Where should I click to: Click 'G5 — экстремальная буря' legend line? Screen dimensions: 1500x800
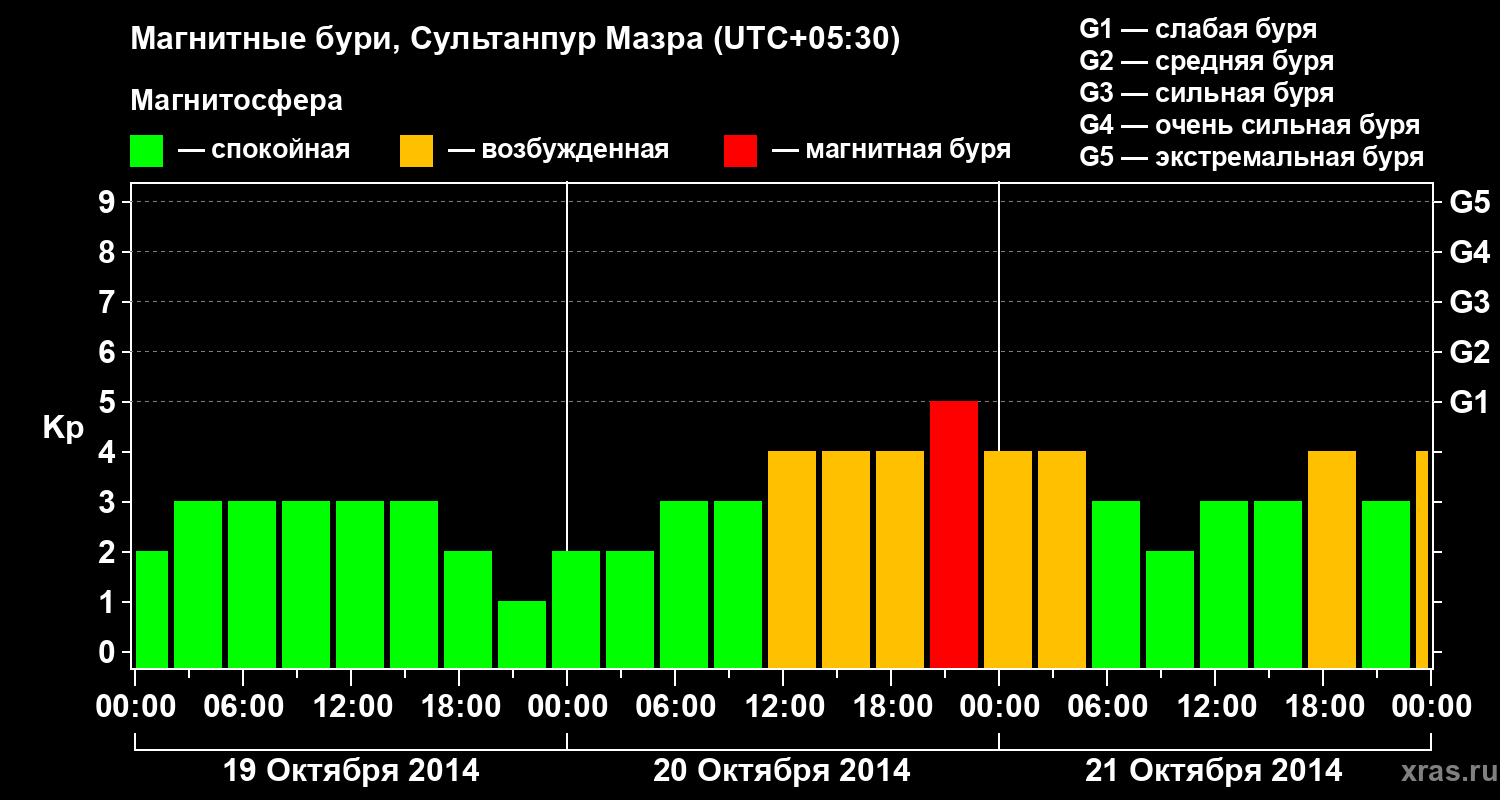(1251, 158)
